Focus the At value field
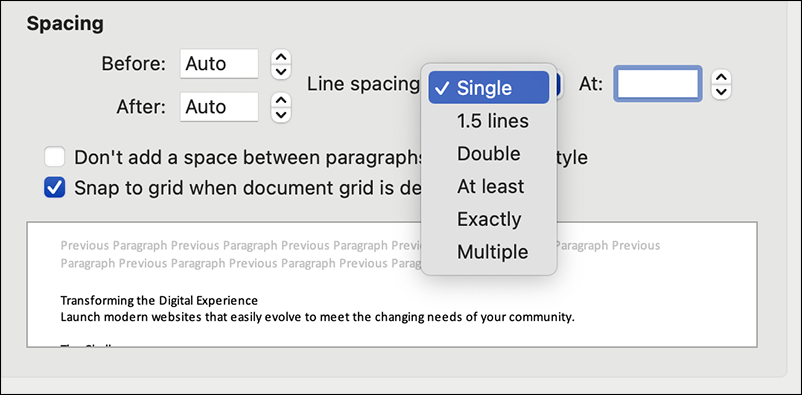 (x=657, y=83)
